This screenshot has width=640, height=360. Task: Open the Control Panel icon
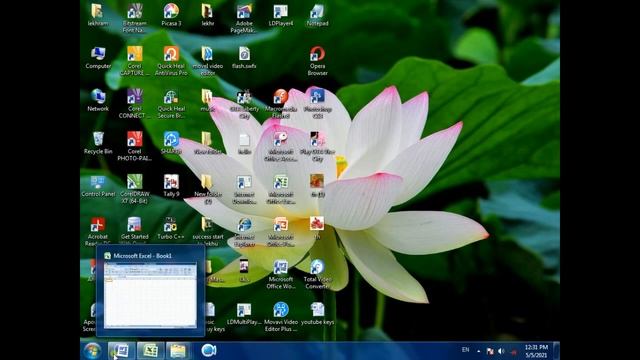point(98,186)
